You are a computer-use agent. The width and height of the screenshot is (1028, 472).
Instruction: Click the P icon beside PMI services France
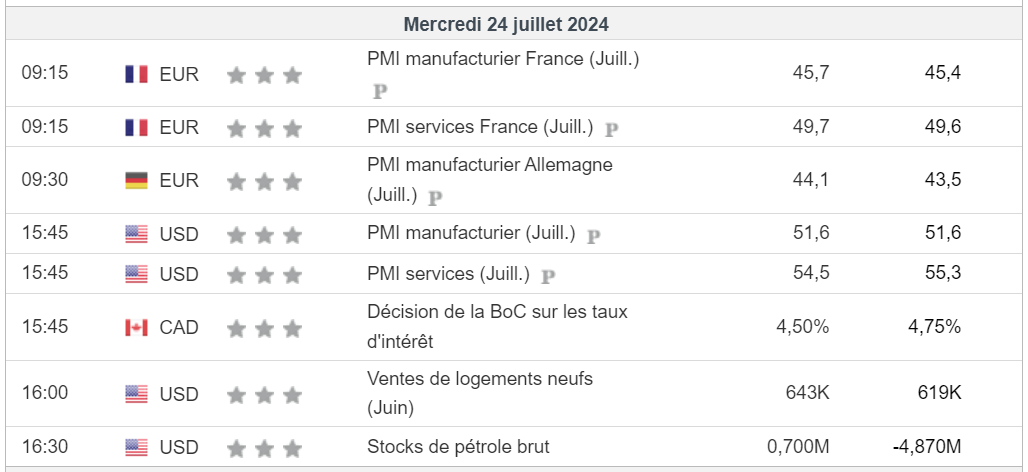(x=612, y=129)
